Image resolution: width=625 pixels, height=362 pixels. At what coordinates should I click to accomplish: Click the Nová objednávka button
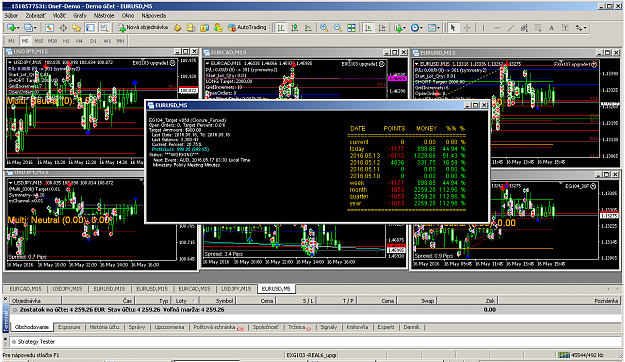[143, 28]
